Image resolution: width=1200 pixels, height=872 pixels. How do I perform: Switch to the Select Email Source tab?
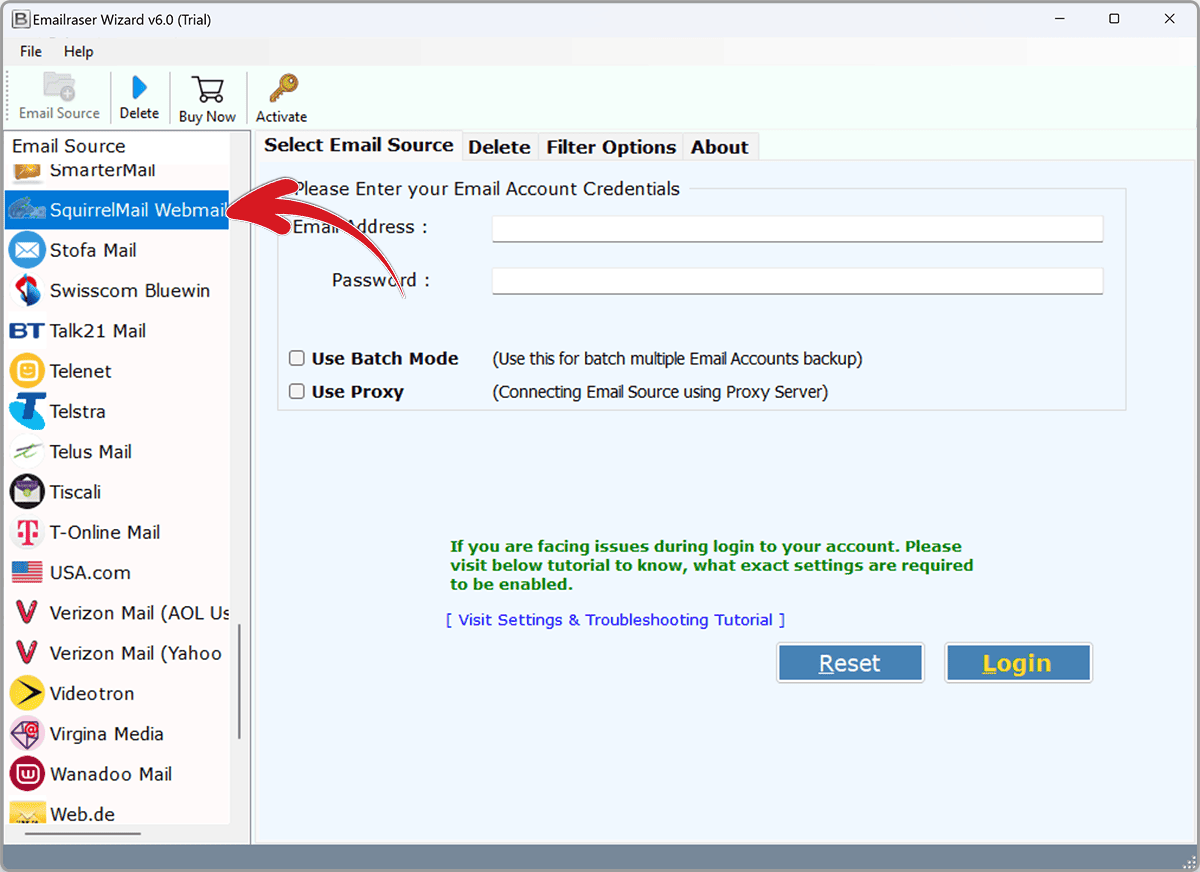(358, 146)
